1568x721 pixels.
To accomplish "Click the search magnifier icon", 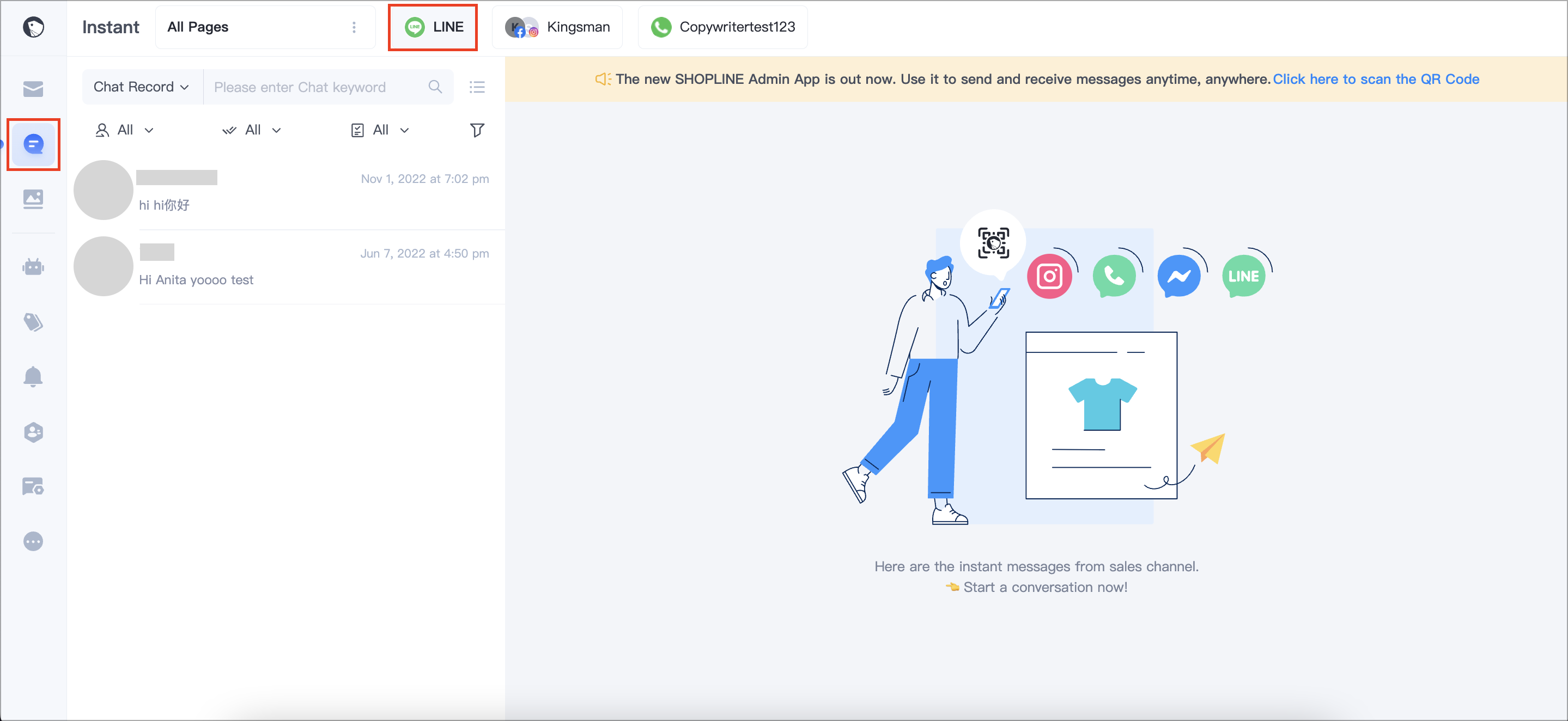I will point(435,87).
